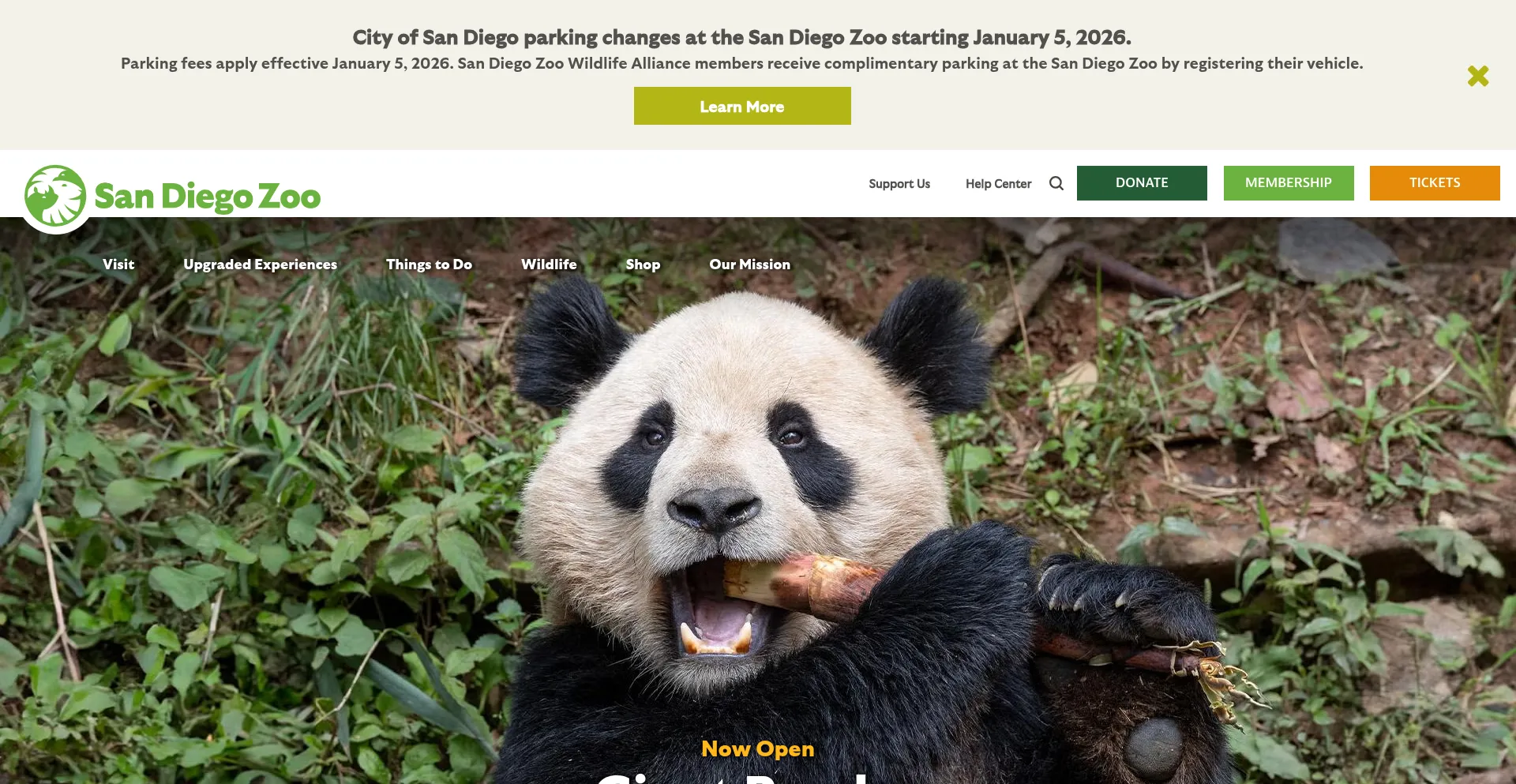Go to TICKETS
This screenshot has height=784, width=1516.
(x=1435, y=183)
